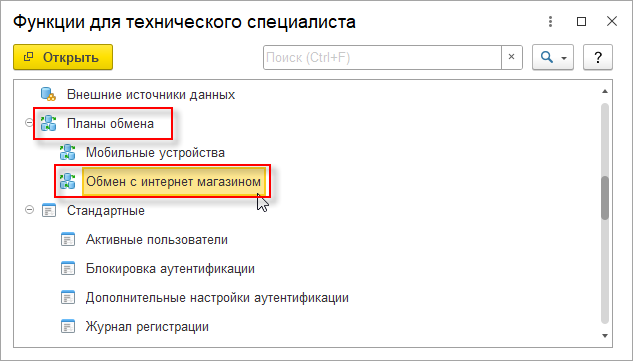633x361 pixels.
Task: Click the Блокировка аутентификации icon
Action: pos(68,269)
